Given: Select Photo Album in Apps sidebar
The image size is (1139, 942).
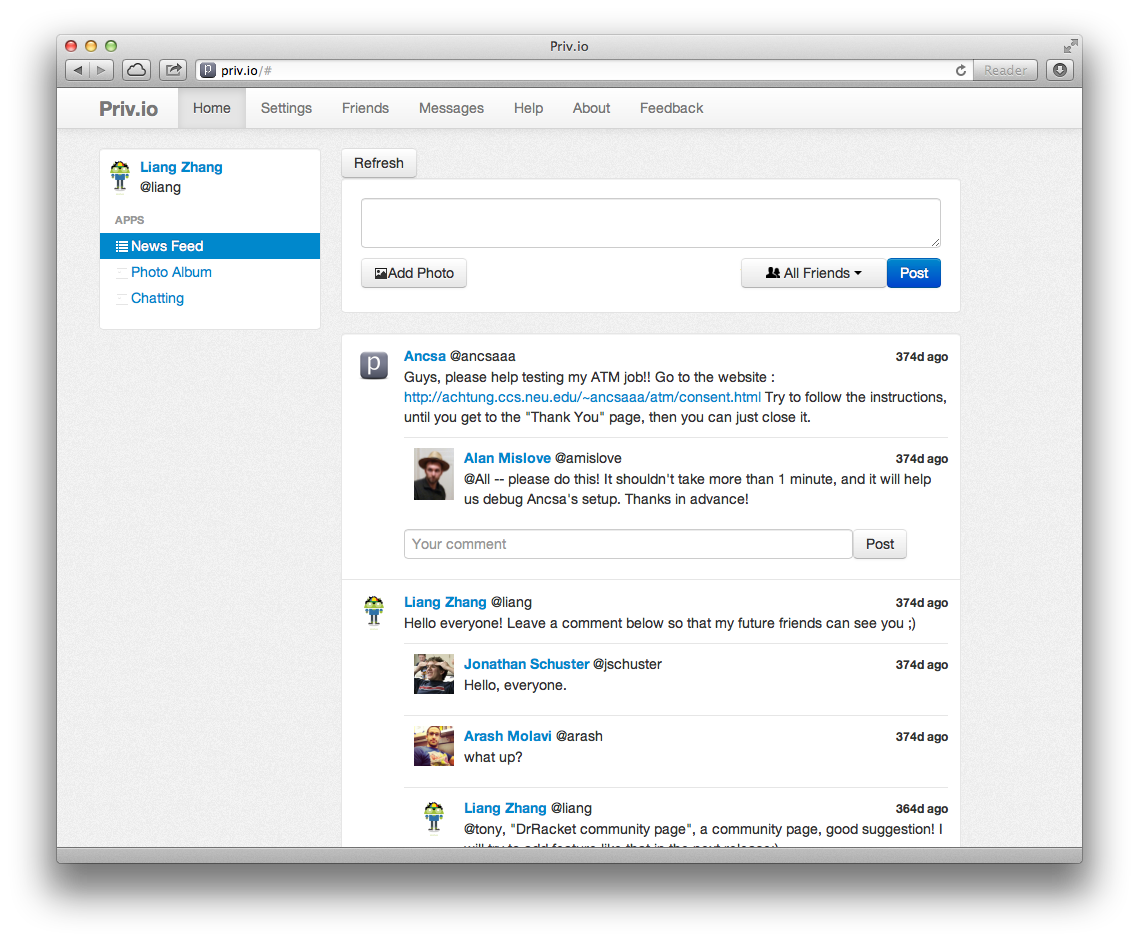Looking at the screenshot, I should point(171,272).
